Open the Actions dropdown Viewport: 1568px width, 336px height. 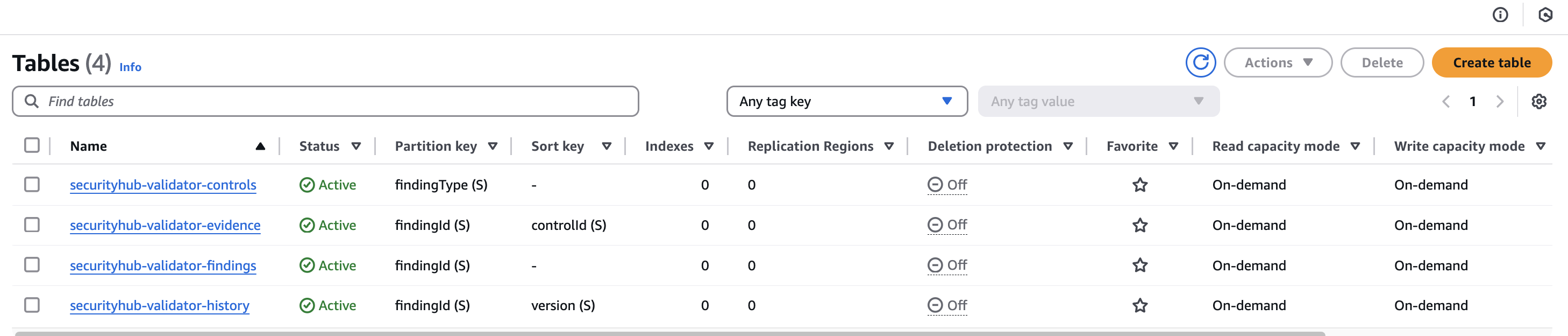click(1277, 63)
